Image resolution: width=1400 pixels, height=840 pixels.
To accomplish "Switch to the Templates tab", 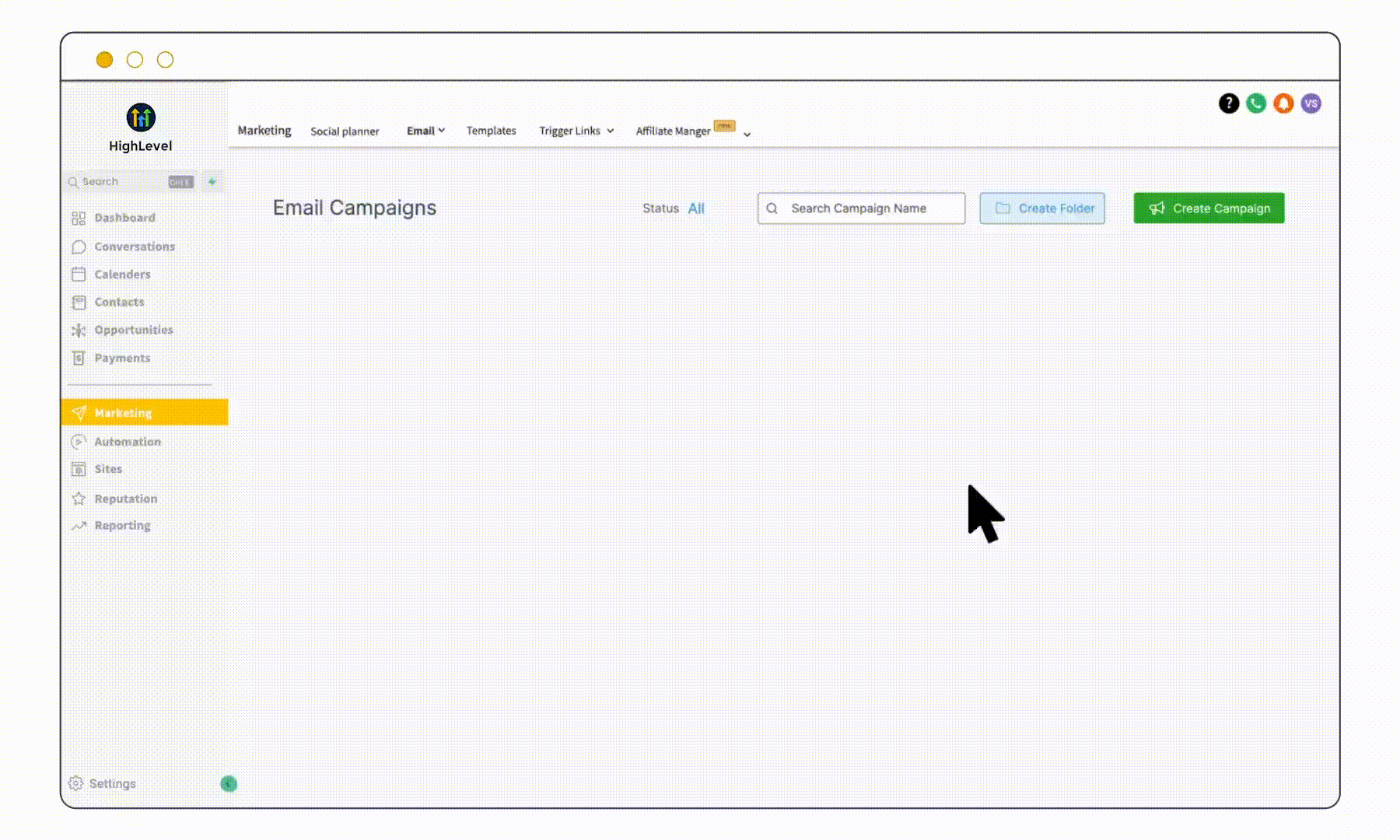I will coord(491,131).
